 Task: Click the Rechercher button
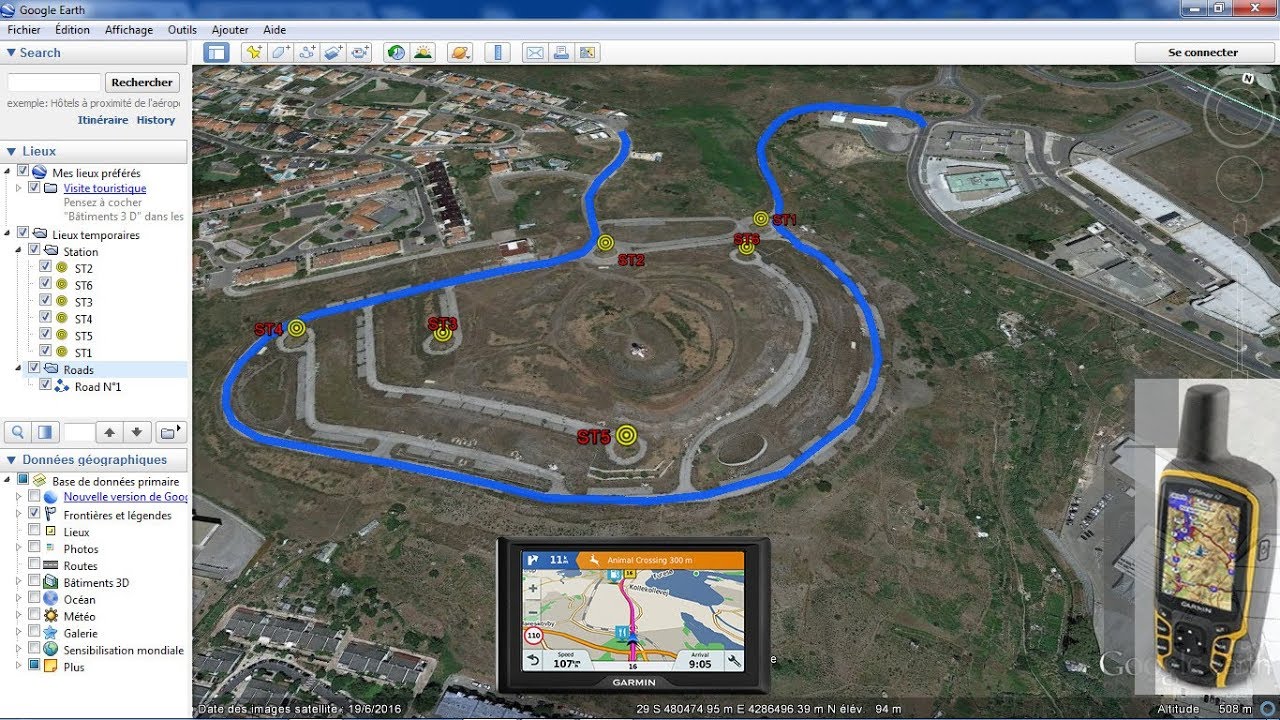click(142, 83)
